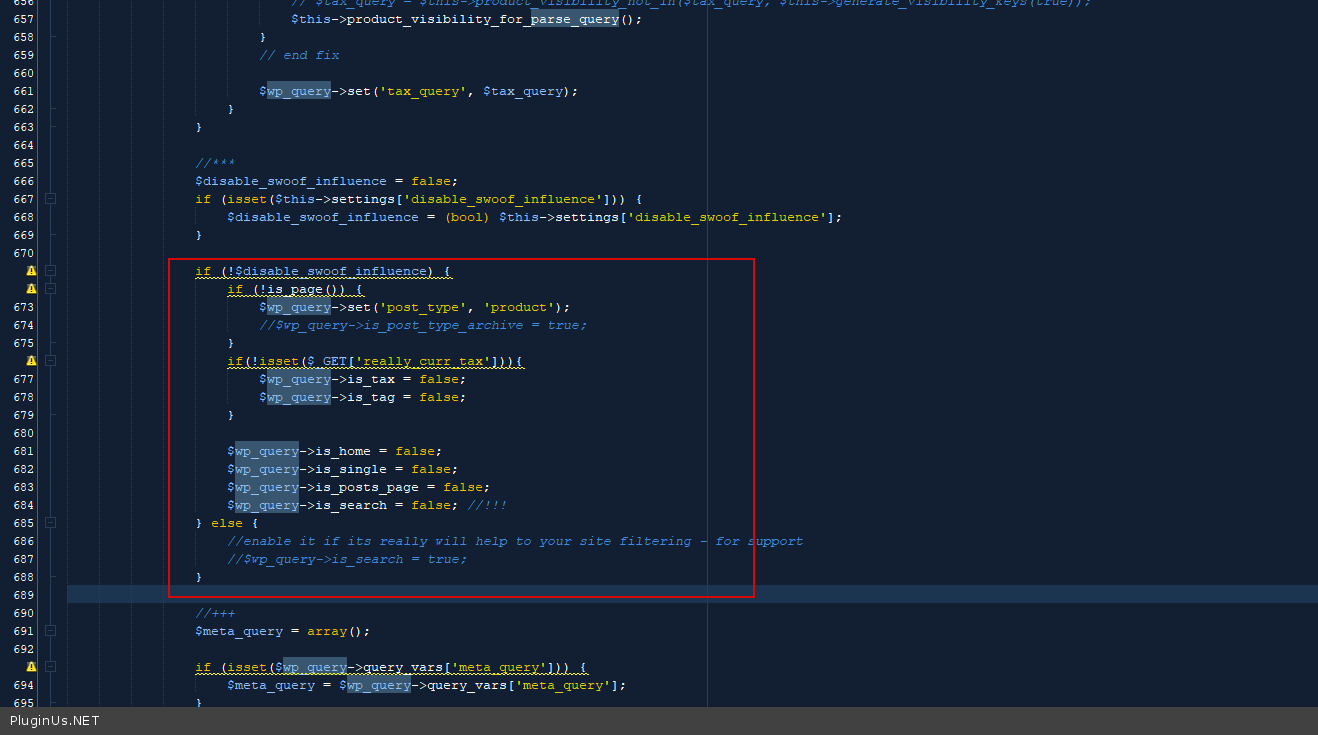Image resolution: width=1318 pixels, height=735 pixels.
Task: Click the $meta_query = array() statement
Action: [x=282, y=631]
